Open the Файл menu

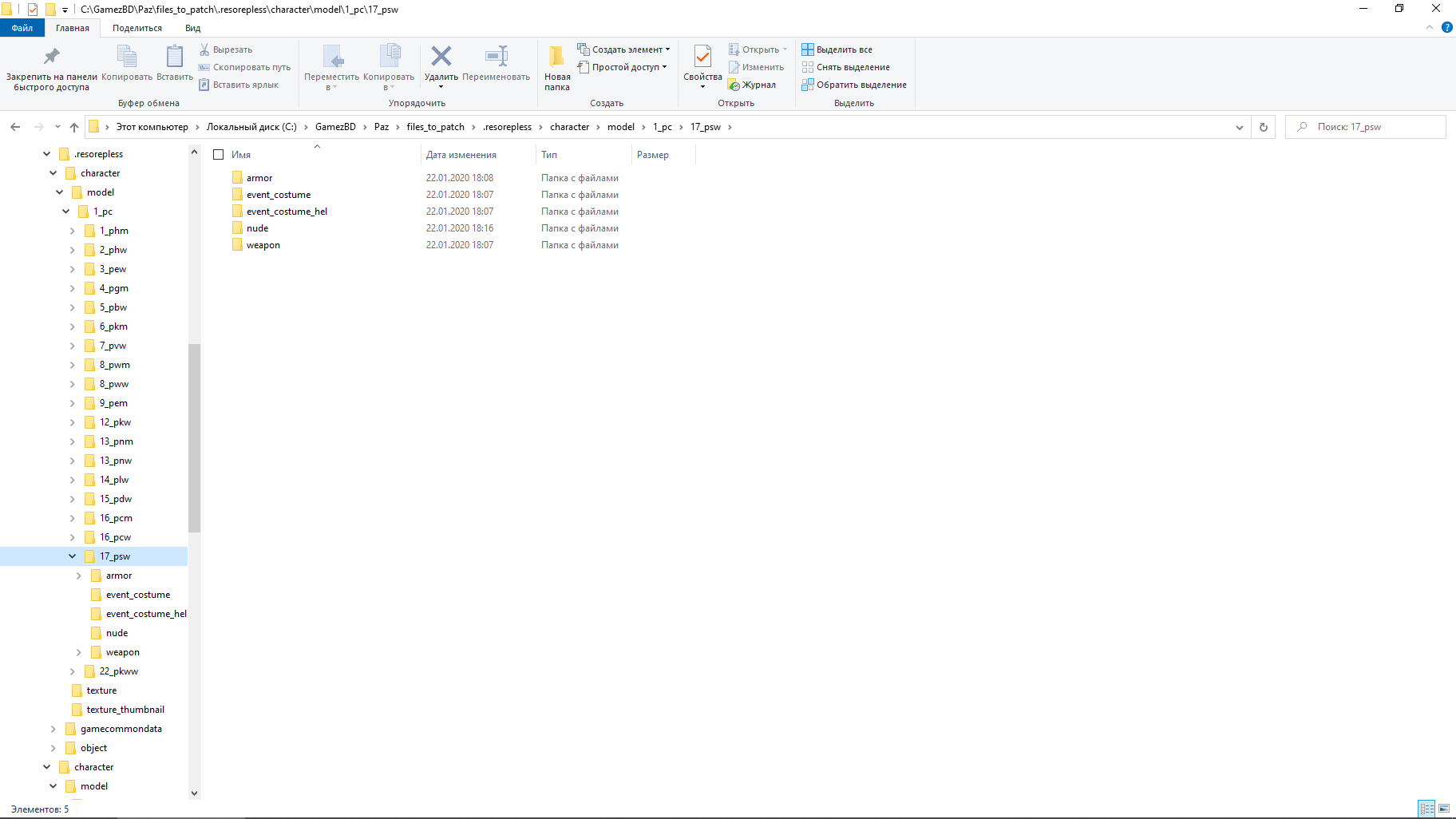(x=22, y=28)
